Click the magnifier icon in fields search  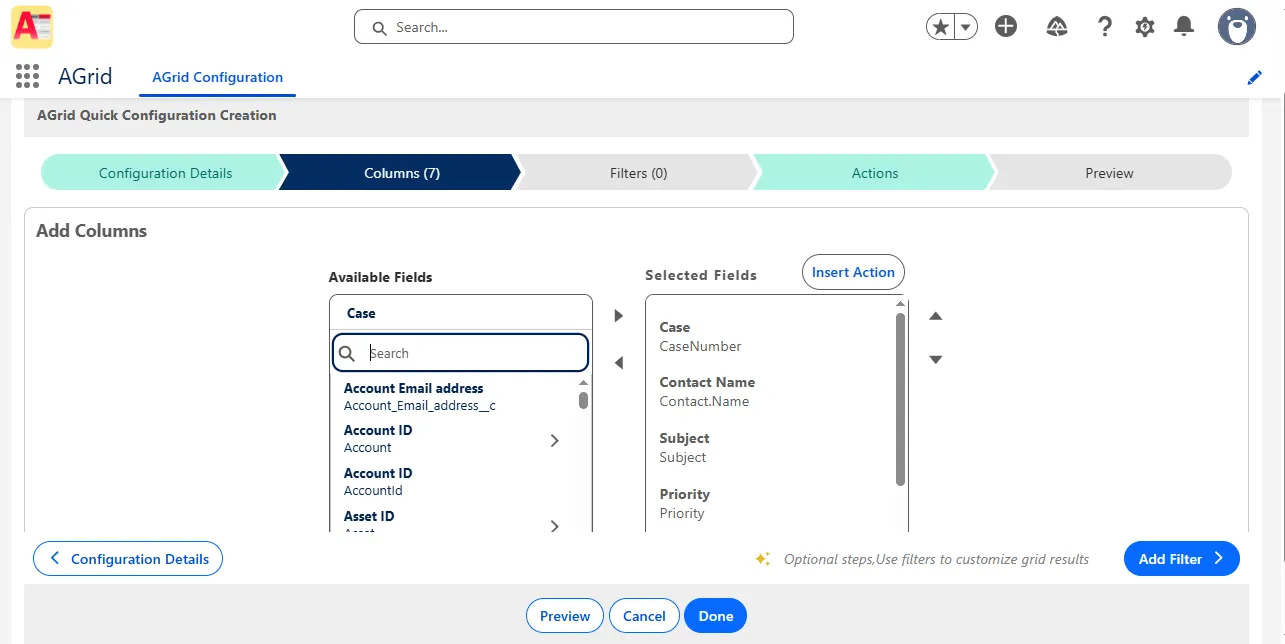(x=347, y=353)
